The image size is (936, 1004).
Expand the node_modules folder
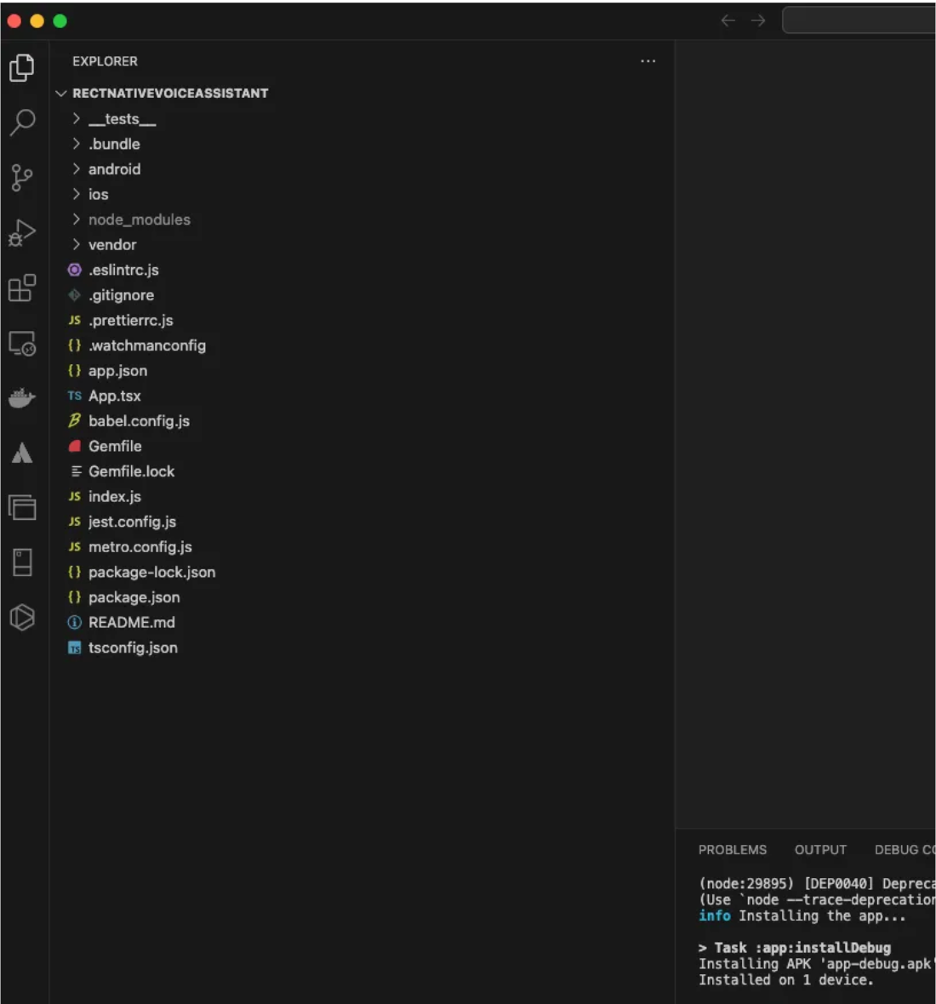tap(138, 219)
